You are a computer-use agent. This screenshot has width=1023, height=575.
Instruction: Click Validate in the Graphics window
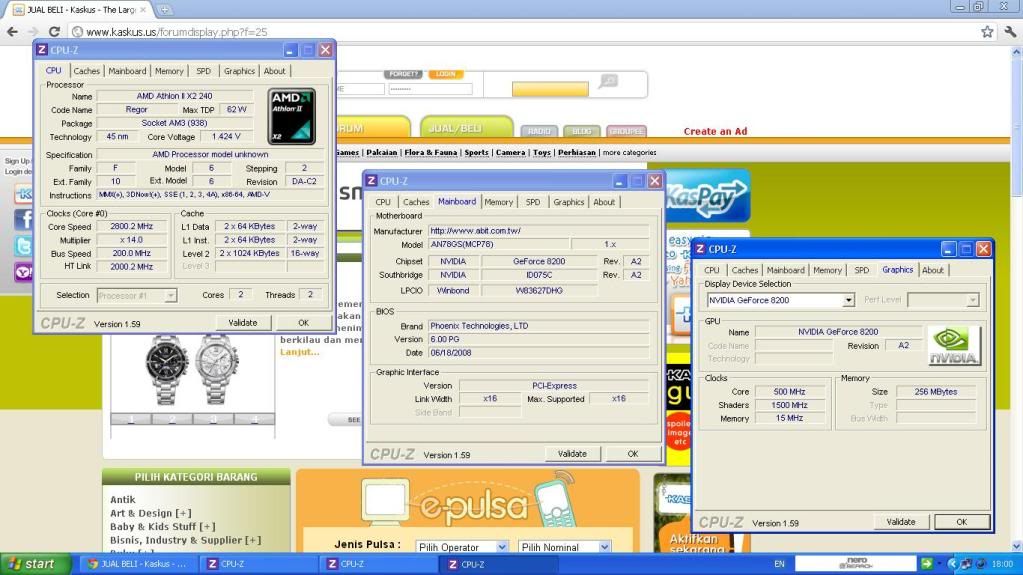pyautogui.click(x=901, y=521)
